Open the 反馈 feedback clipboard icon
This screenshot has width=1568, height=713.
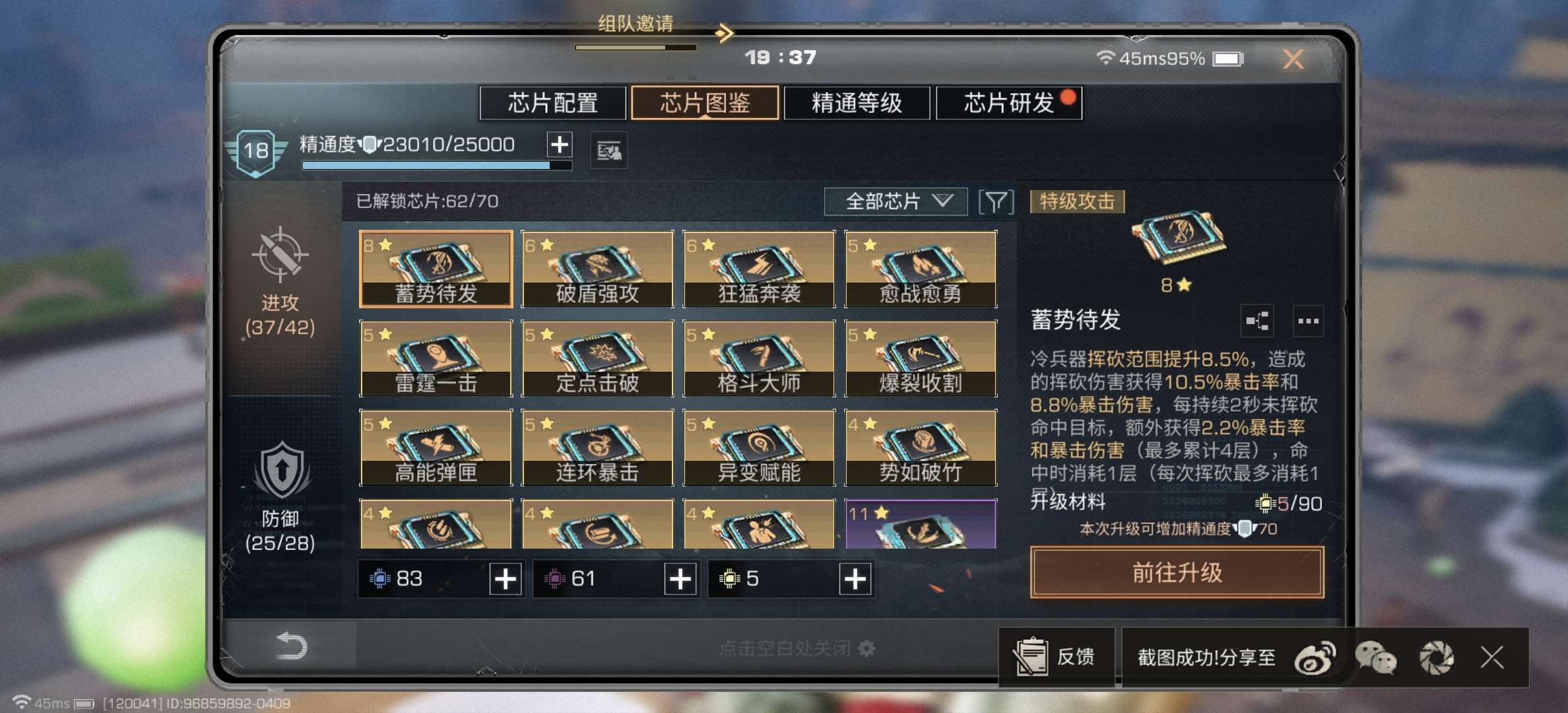pyautogui.click(x=1031, y=657)
